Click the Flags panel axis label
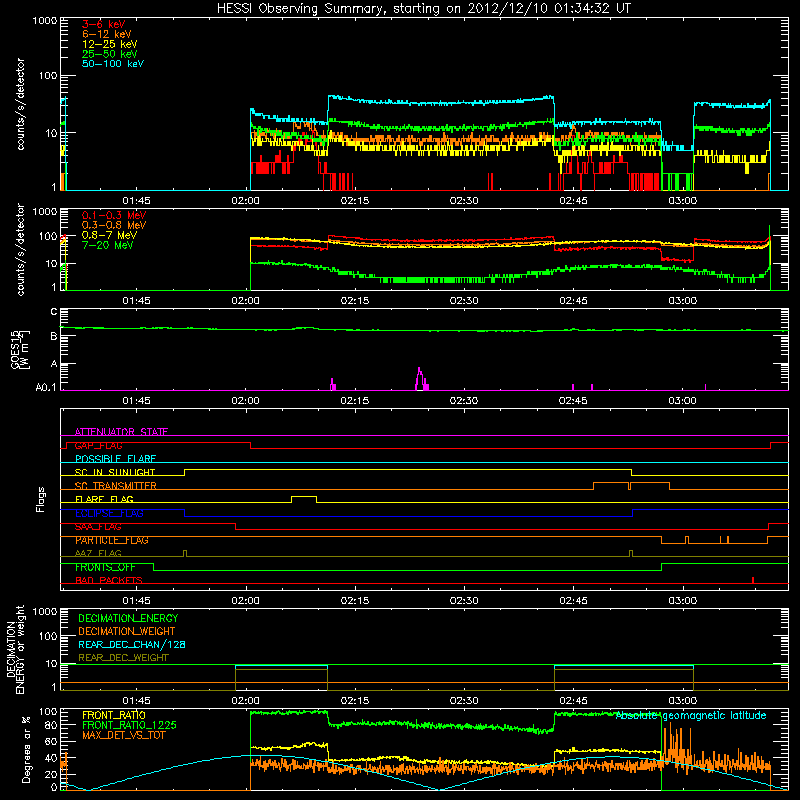The height and width of the screenshot is (800, 800). click(41, 499)
